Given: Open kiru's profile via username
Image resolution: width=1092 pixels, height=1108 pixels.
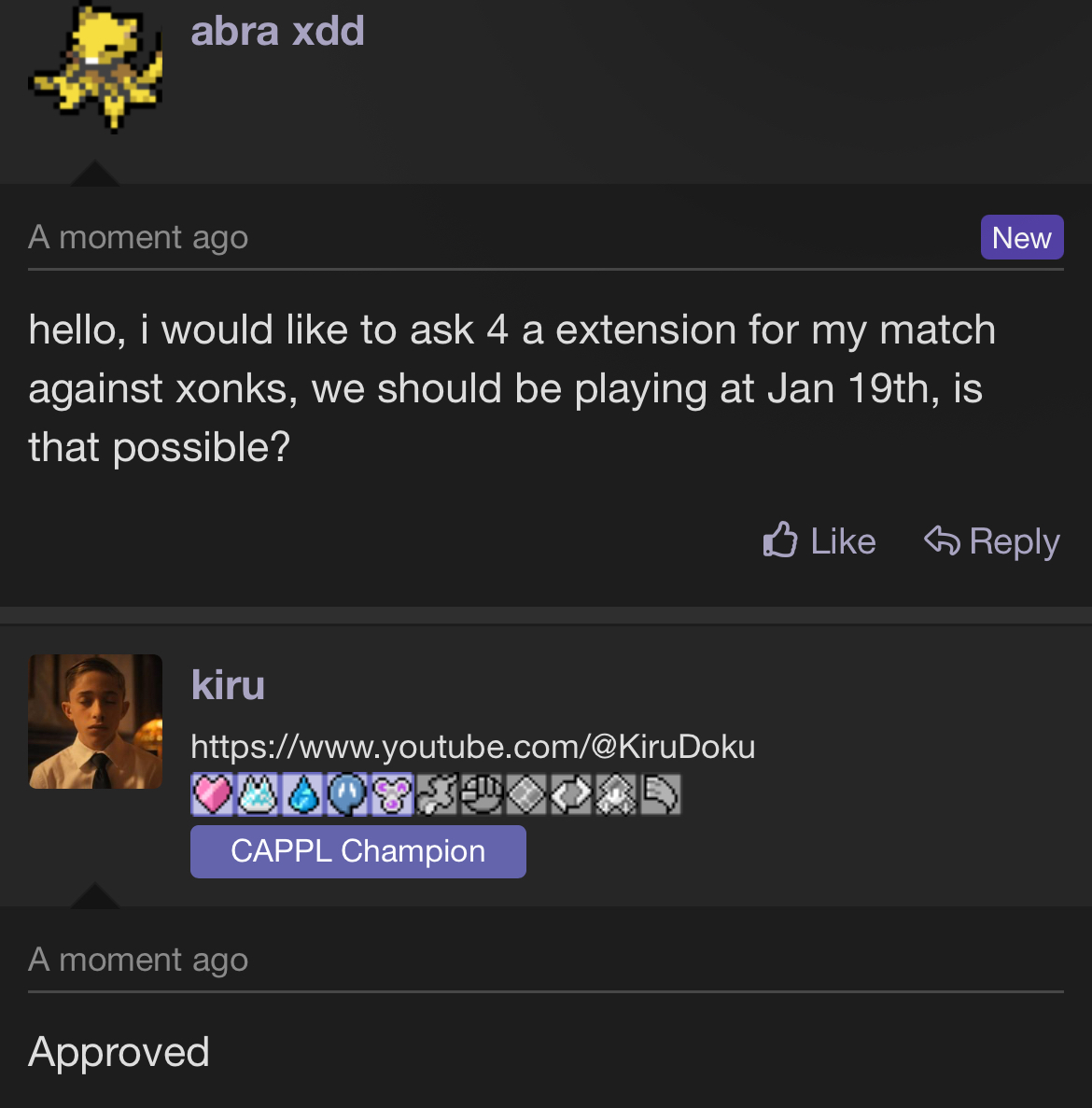Looking at the screenshot, I should coord(228,685).
